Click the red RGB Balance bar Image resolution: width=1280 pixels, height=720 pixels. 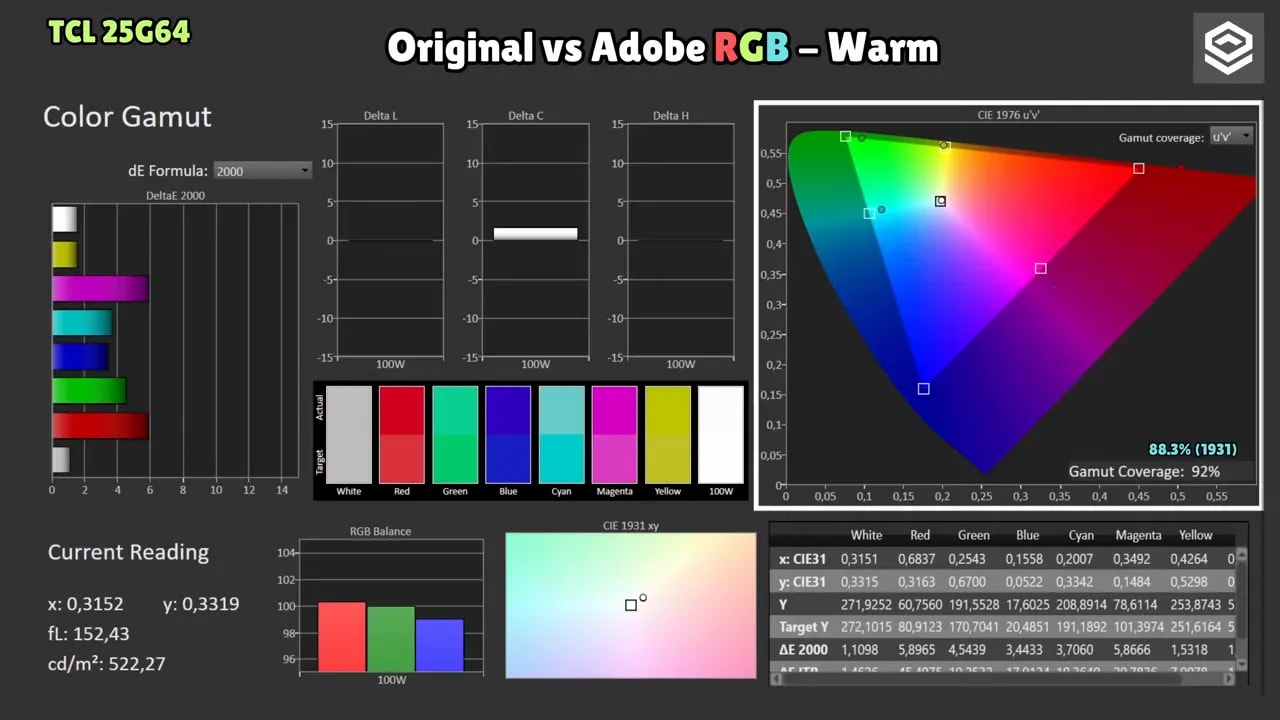pos(342,636)
